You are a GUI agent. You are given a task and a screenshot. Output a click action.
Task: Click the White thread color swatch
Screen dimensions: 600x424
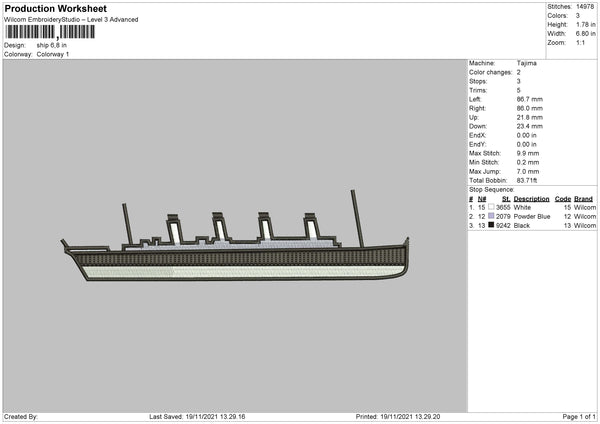[491, 207]
